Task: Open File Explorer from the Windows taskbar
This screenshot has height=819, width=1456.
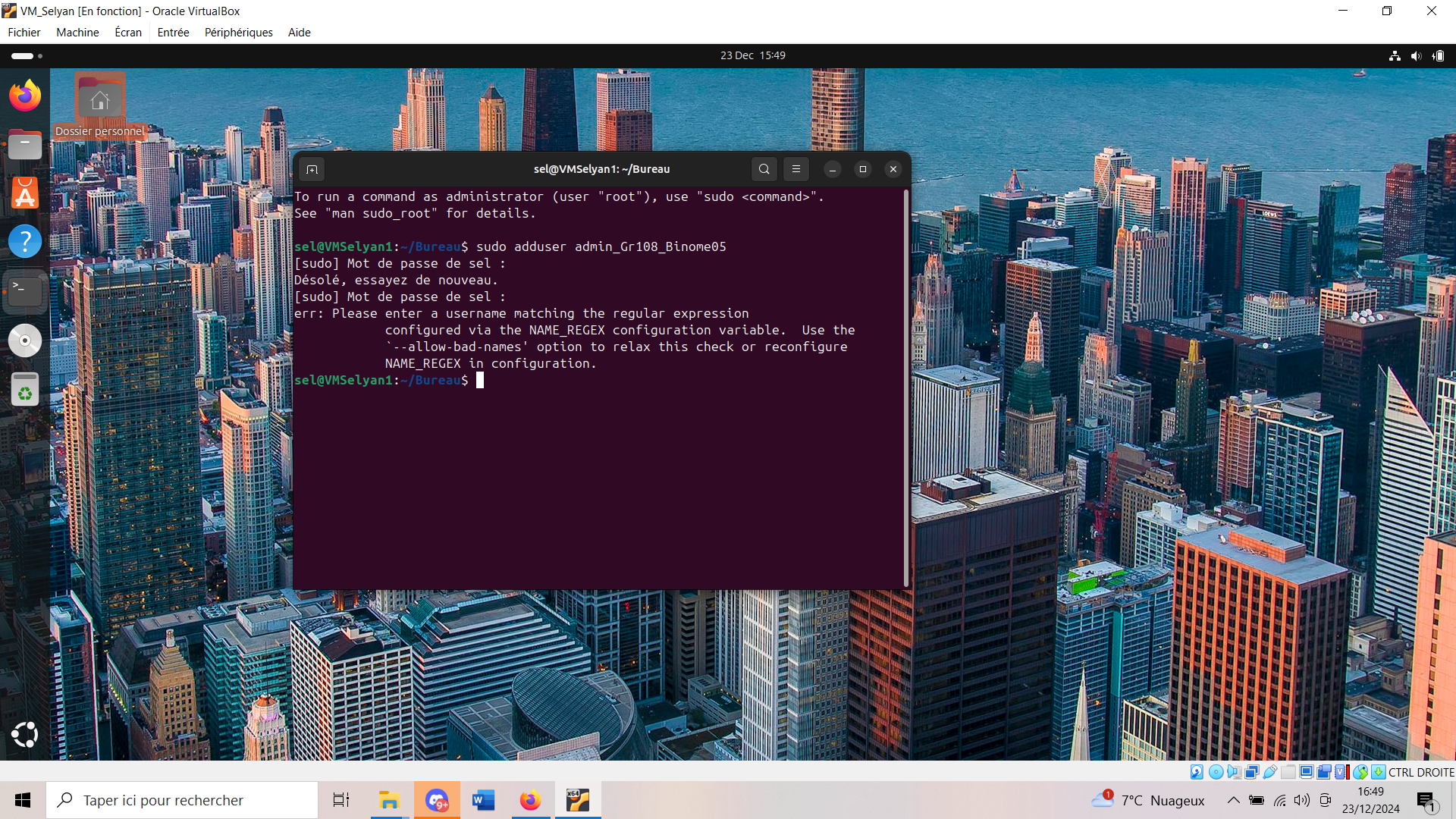Action: (389, 800)
